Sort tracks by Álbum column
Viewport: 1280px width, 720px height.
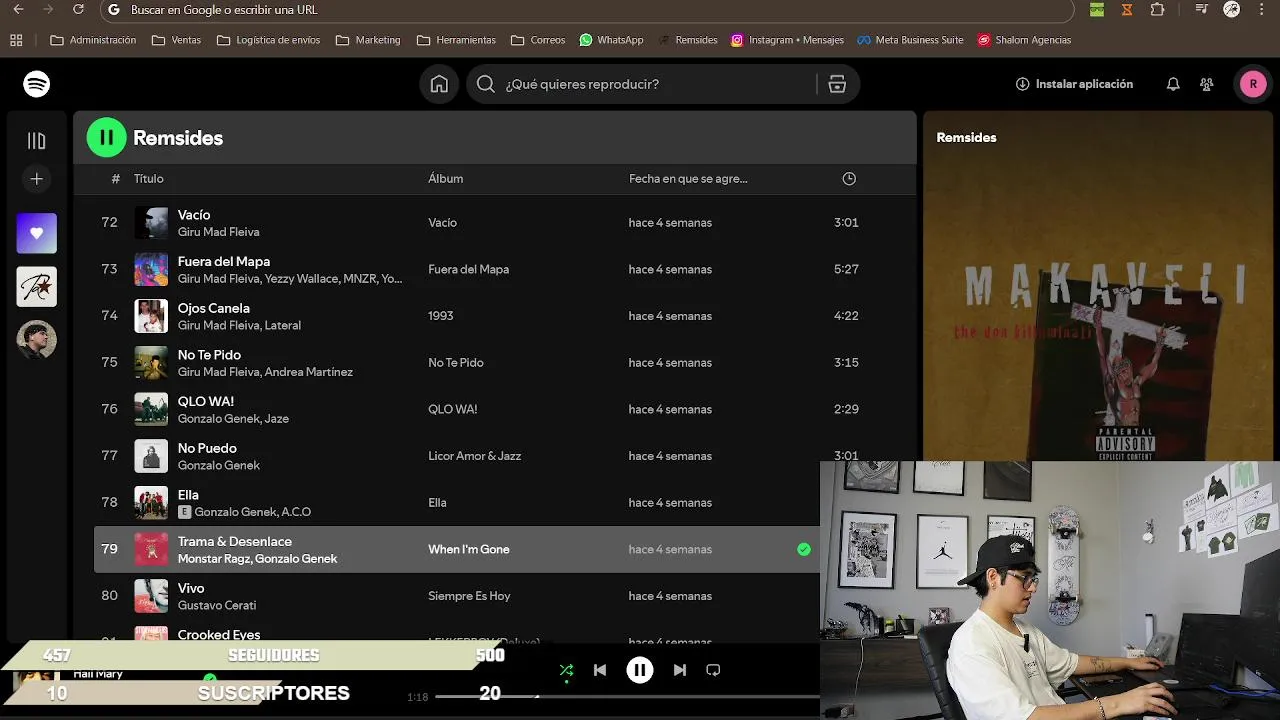445,179
